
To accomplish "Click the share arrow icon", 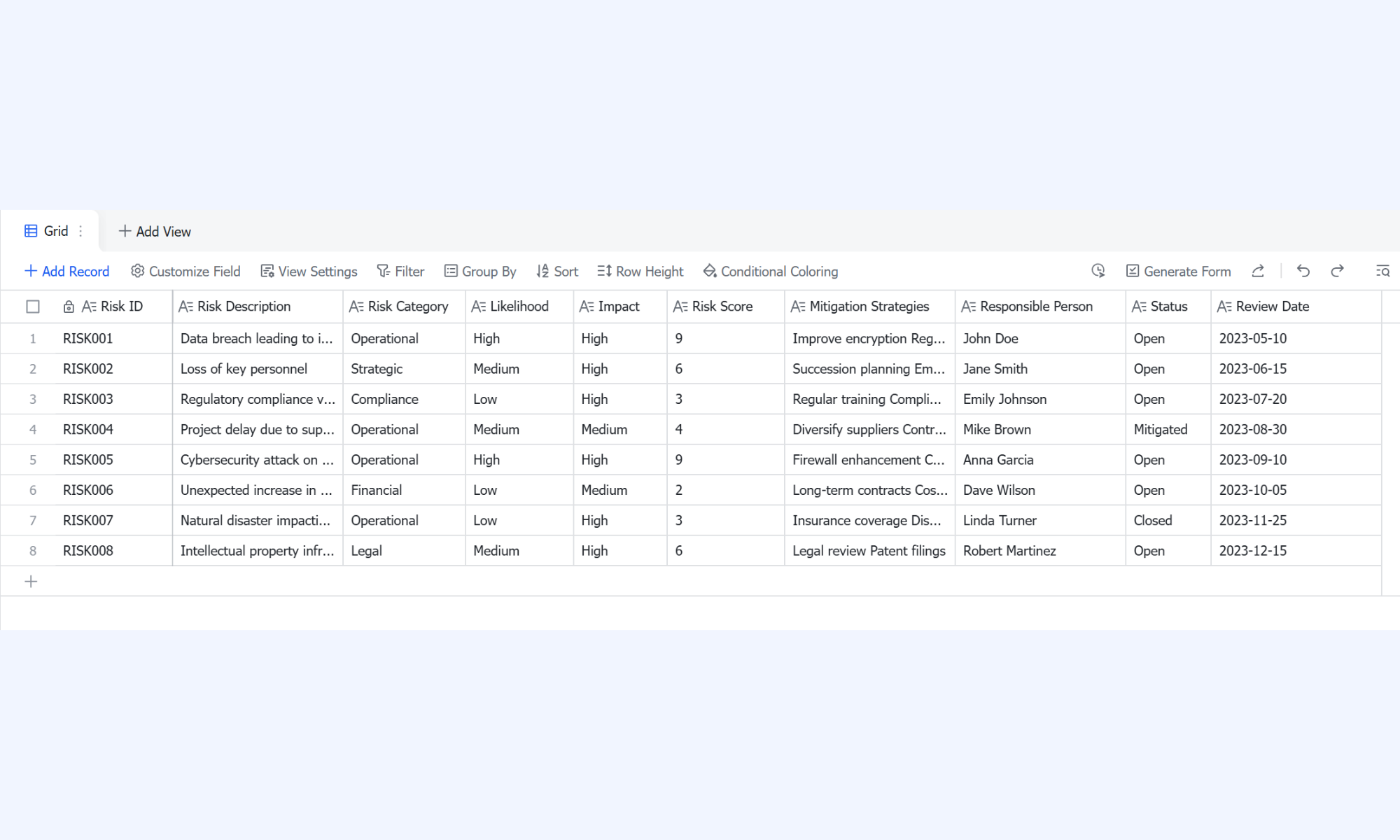I will tap(1258, 271).
